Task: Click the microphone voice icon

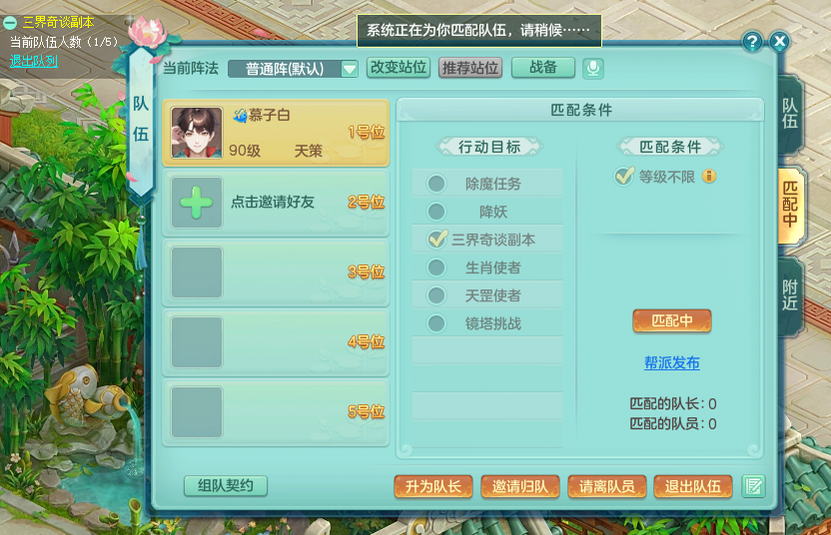Action: 593,68
